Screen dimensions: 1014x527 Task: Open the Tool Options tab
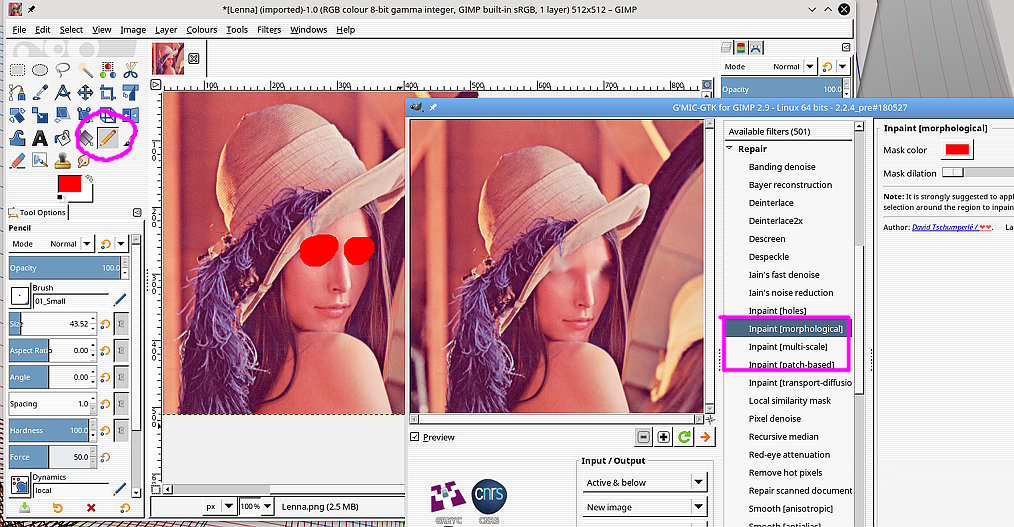[x=38, y=212]
